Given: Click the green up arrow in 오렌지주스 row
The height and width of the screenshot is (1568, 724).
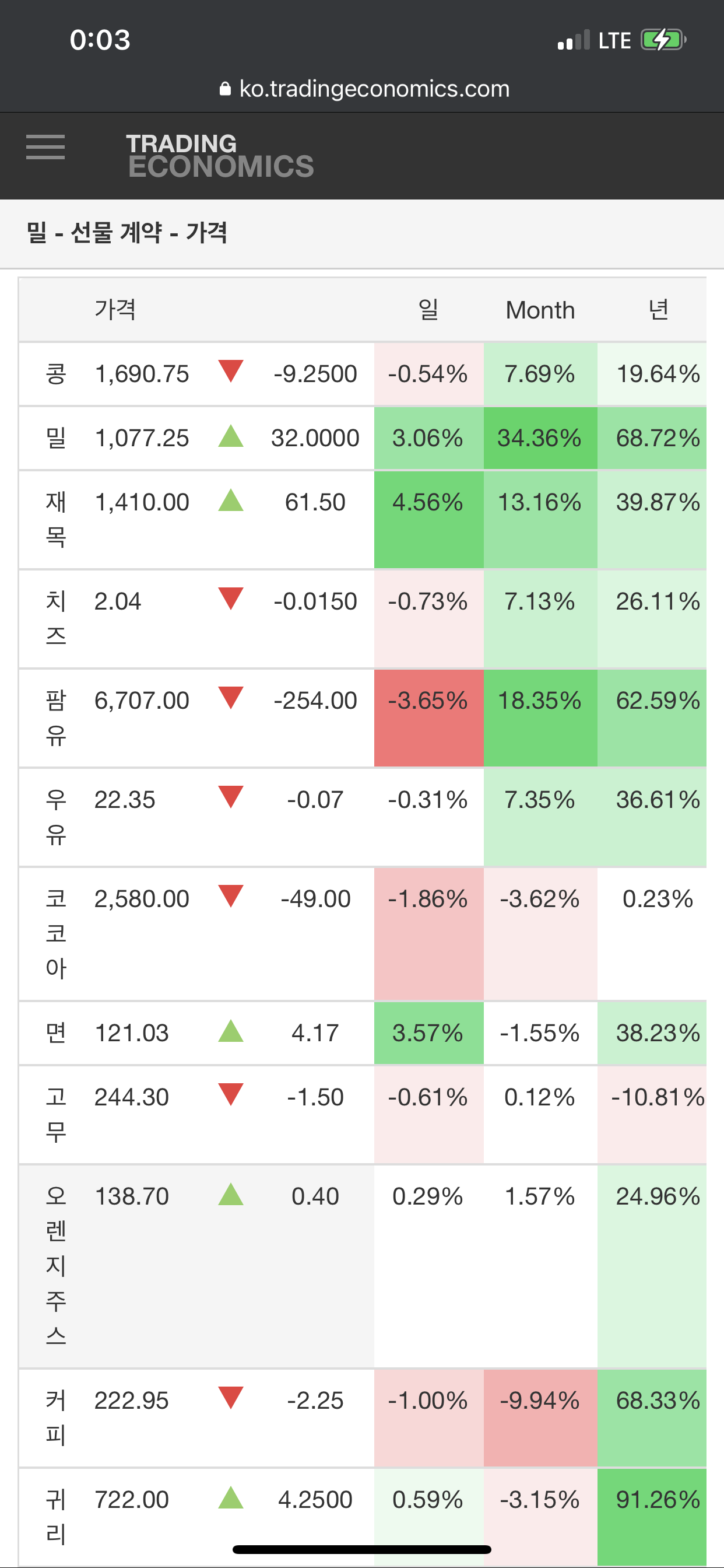Looking at the screenshot, I should pyautogui.click(x=231, y=1194).
